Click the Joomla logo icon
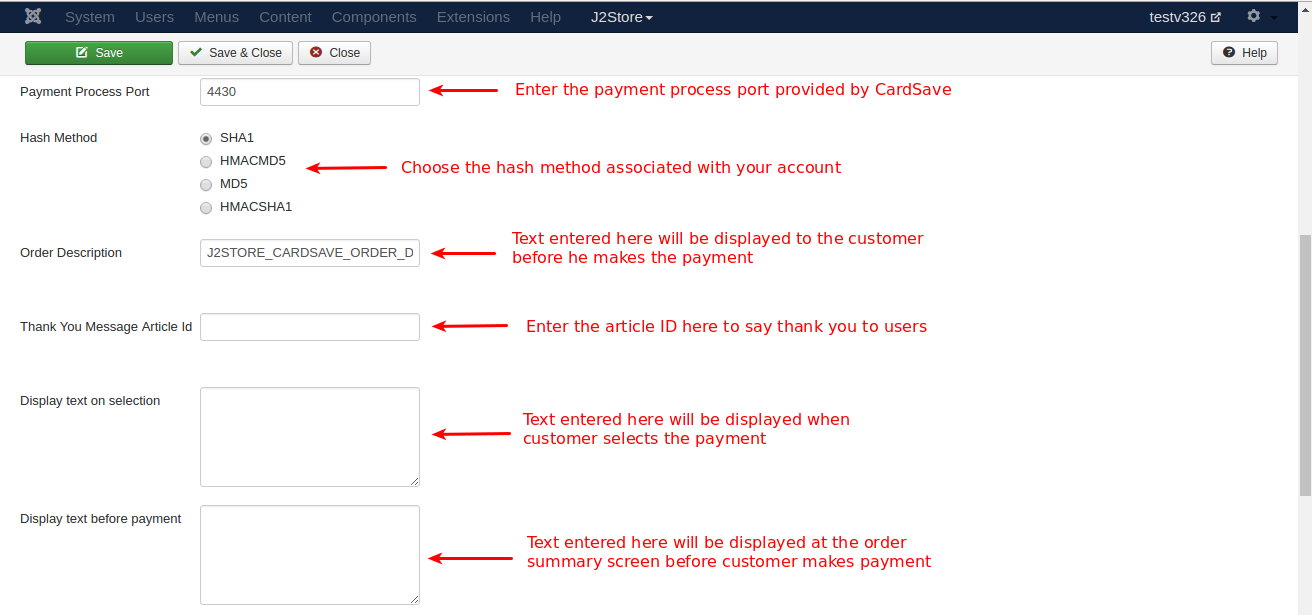Viewport: 1312px width, 615px height. 33,17
